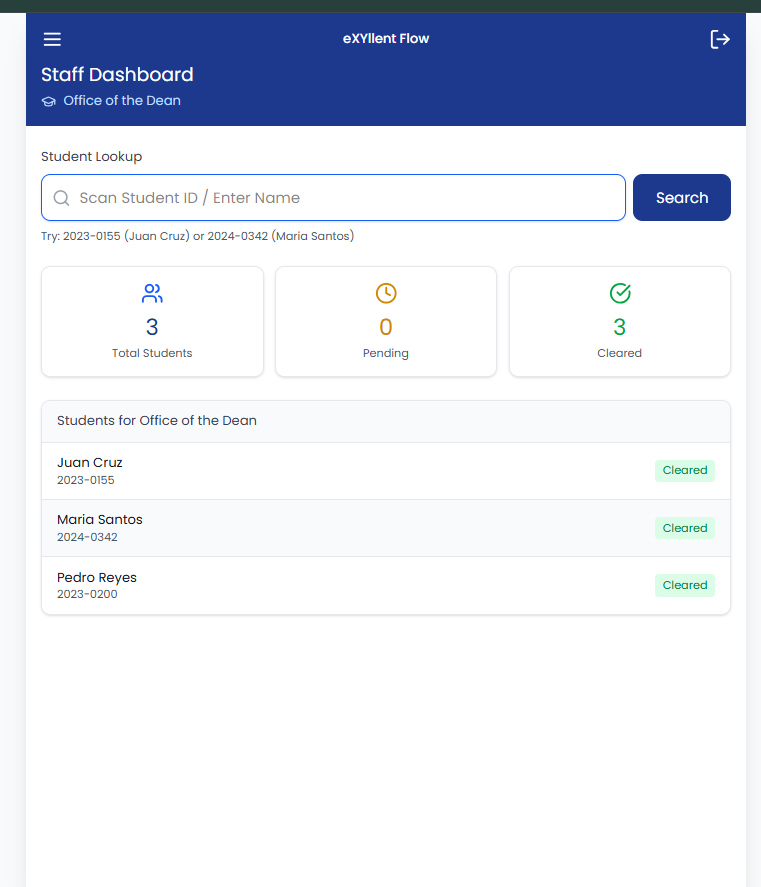Select the clock icon above Pending count
This screenshot has height=887, width=761.
pyautogui.click(x=386, y=293)
